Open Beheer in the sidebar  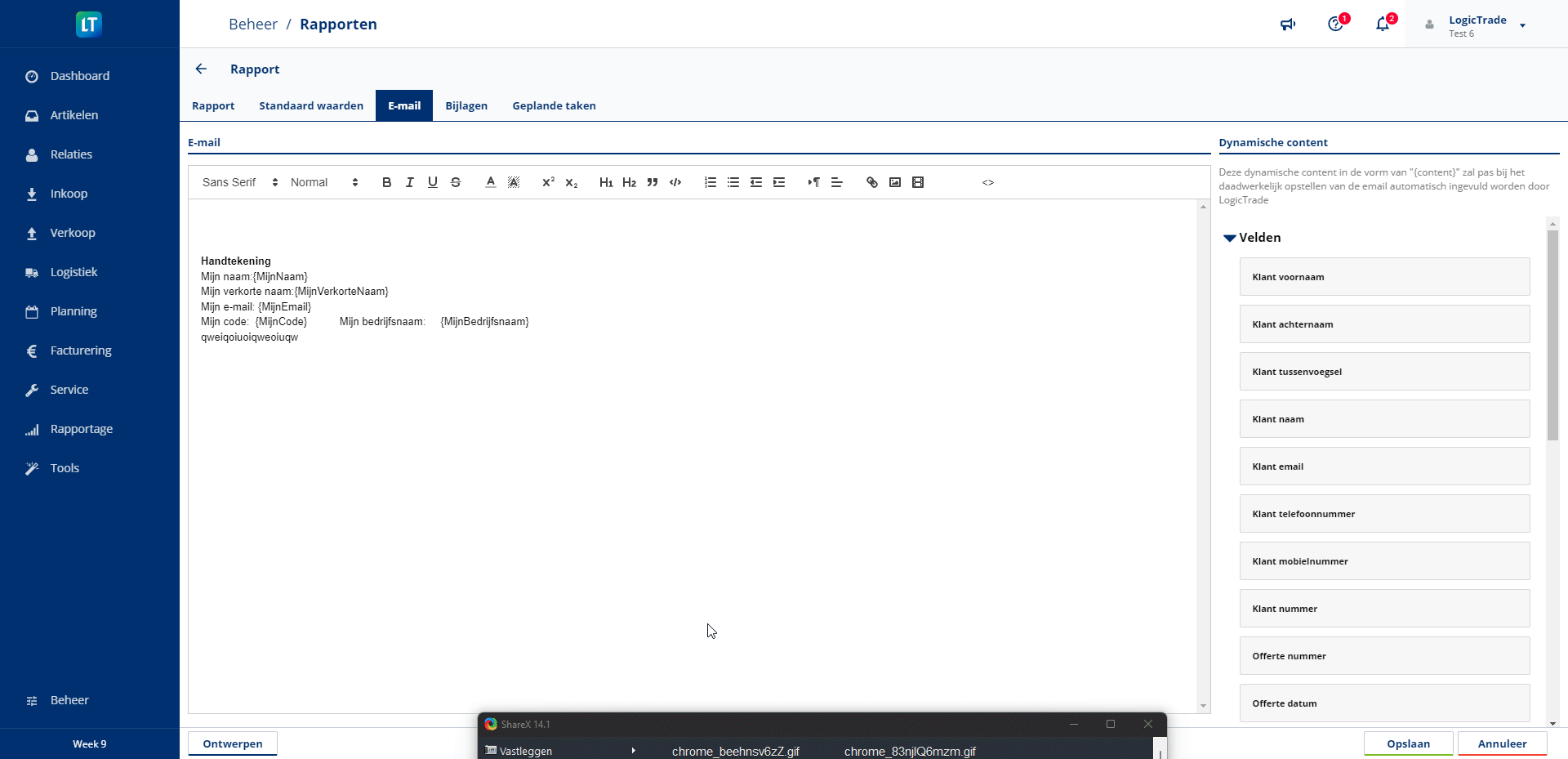(x=90, y=700)
